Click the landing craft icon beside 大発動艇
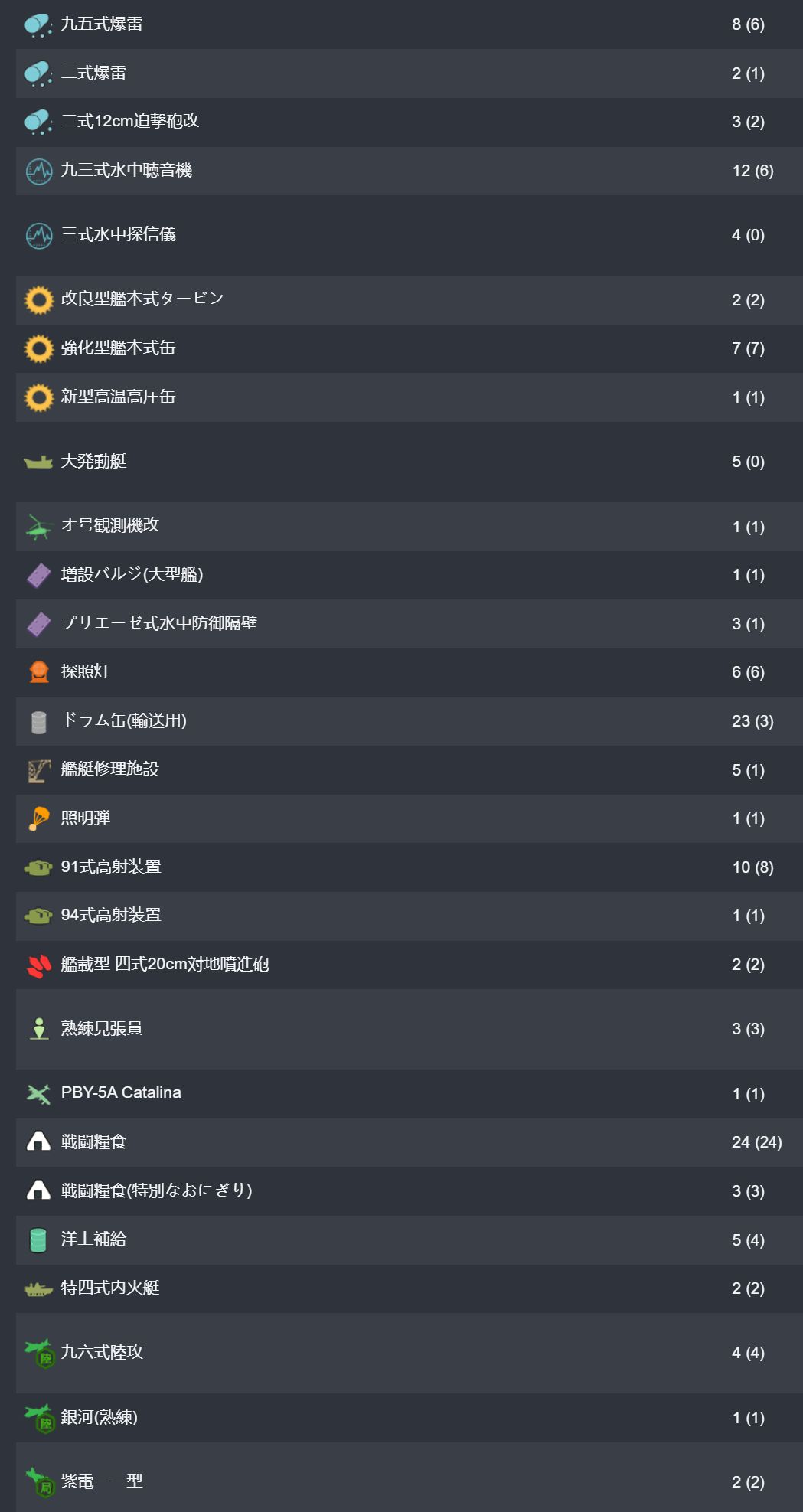The image size is (803, 1512). click(x=38, y=462)
